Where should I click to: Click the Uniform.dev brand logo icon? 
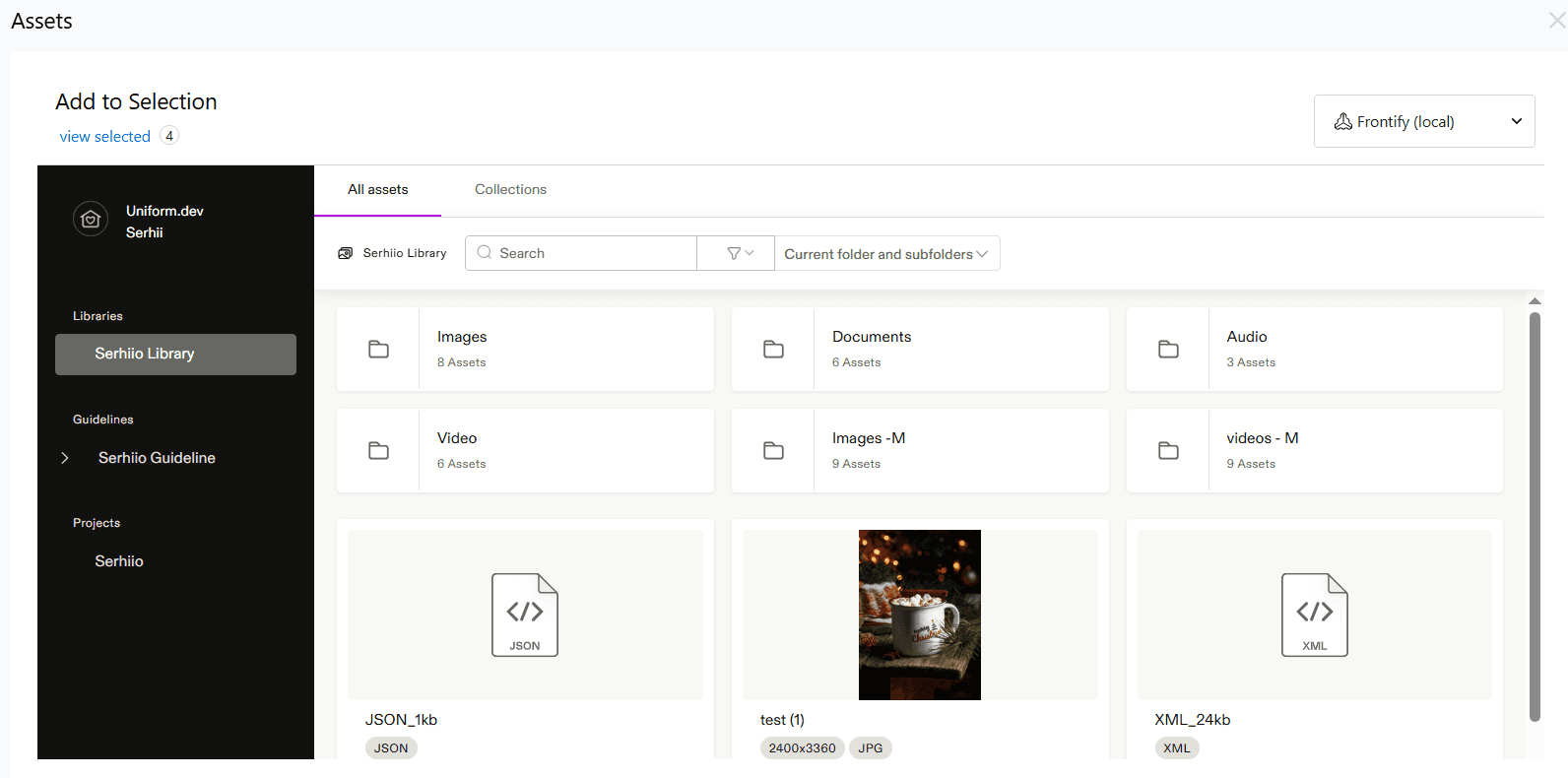tap(91, 219)
